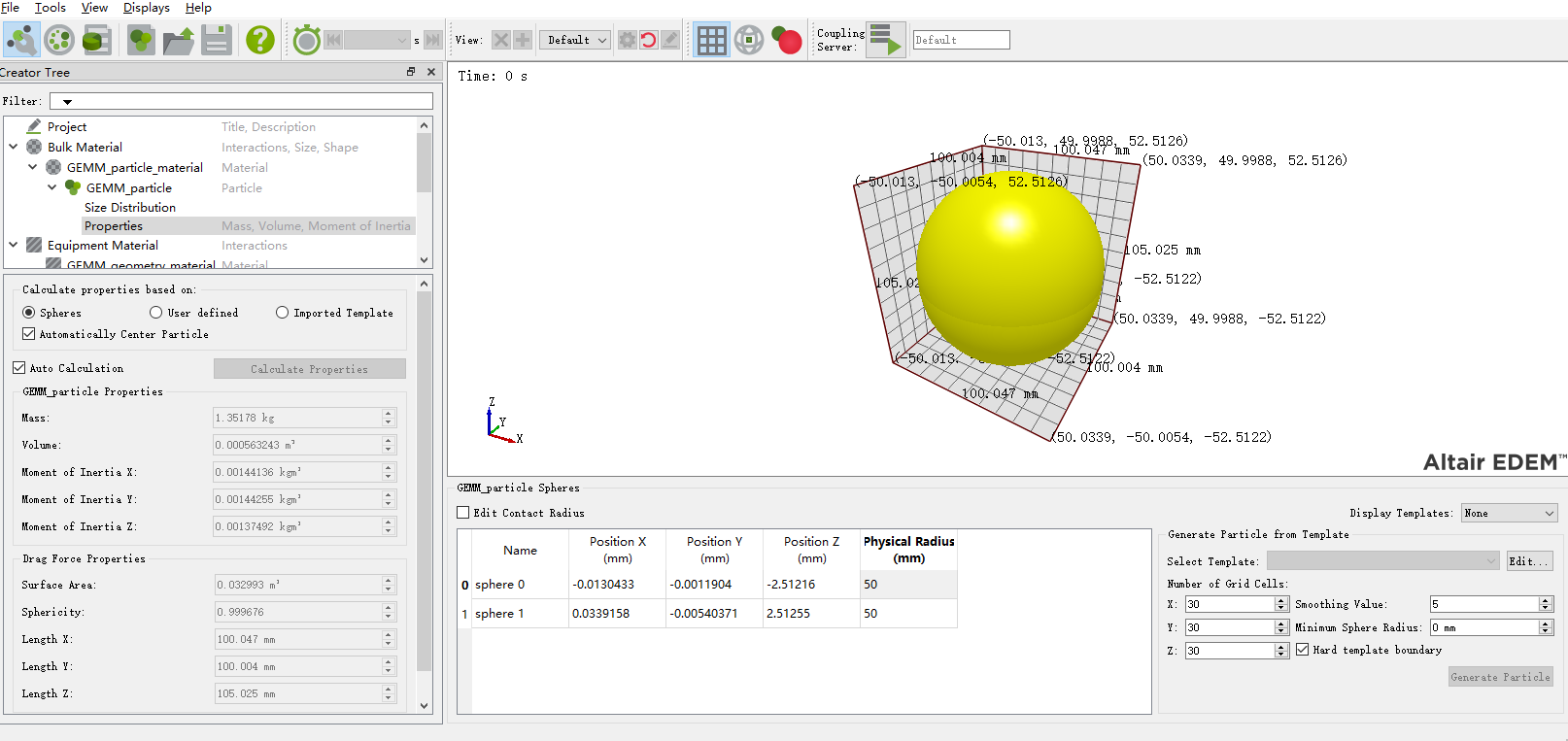Open the Tools menu
This screenshot has height=741, width=1568.
51,8
